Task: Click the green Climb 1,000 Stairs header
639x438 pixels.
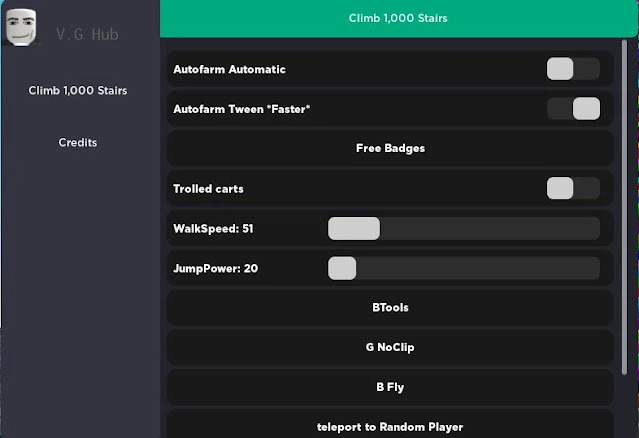Action: tap(398, 18)
